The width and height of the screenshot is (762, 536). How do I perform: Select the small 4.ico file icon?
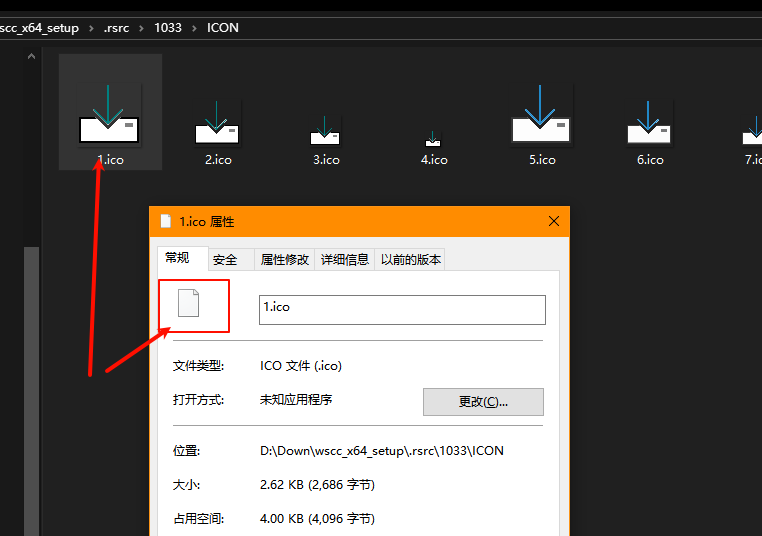tap(433, 138)
